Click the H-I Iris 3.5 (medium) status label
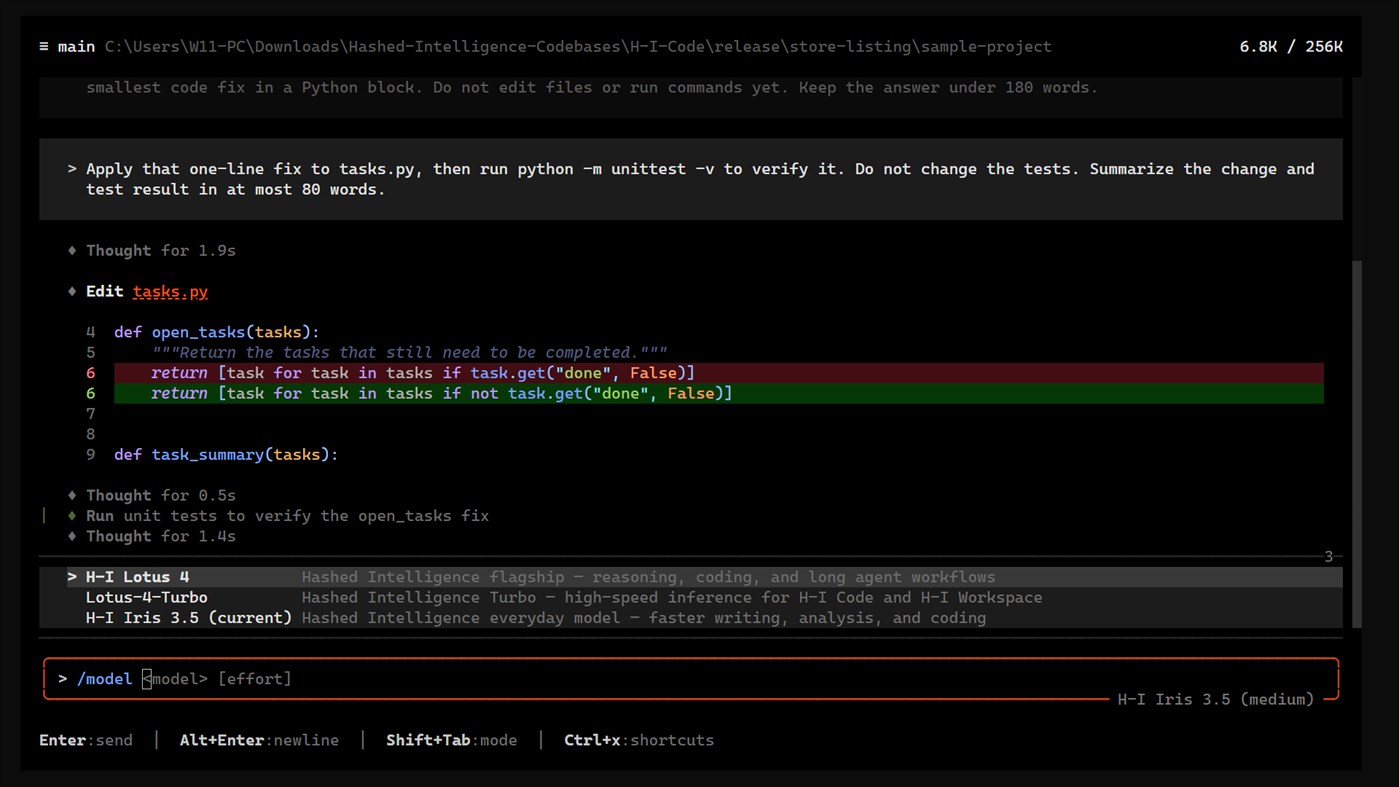 pos(1215,699)
